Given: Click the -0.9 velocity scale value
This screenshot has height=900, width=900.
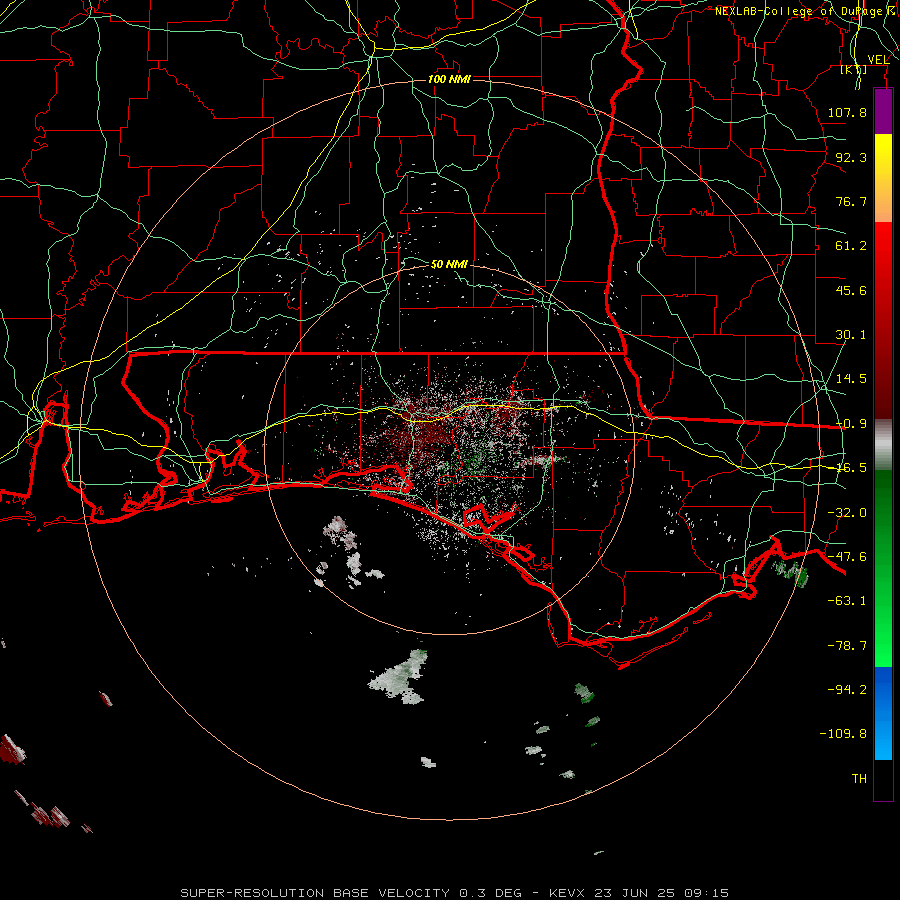Looking at the screenshot, I should tap(851, 424).
